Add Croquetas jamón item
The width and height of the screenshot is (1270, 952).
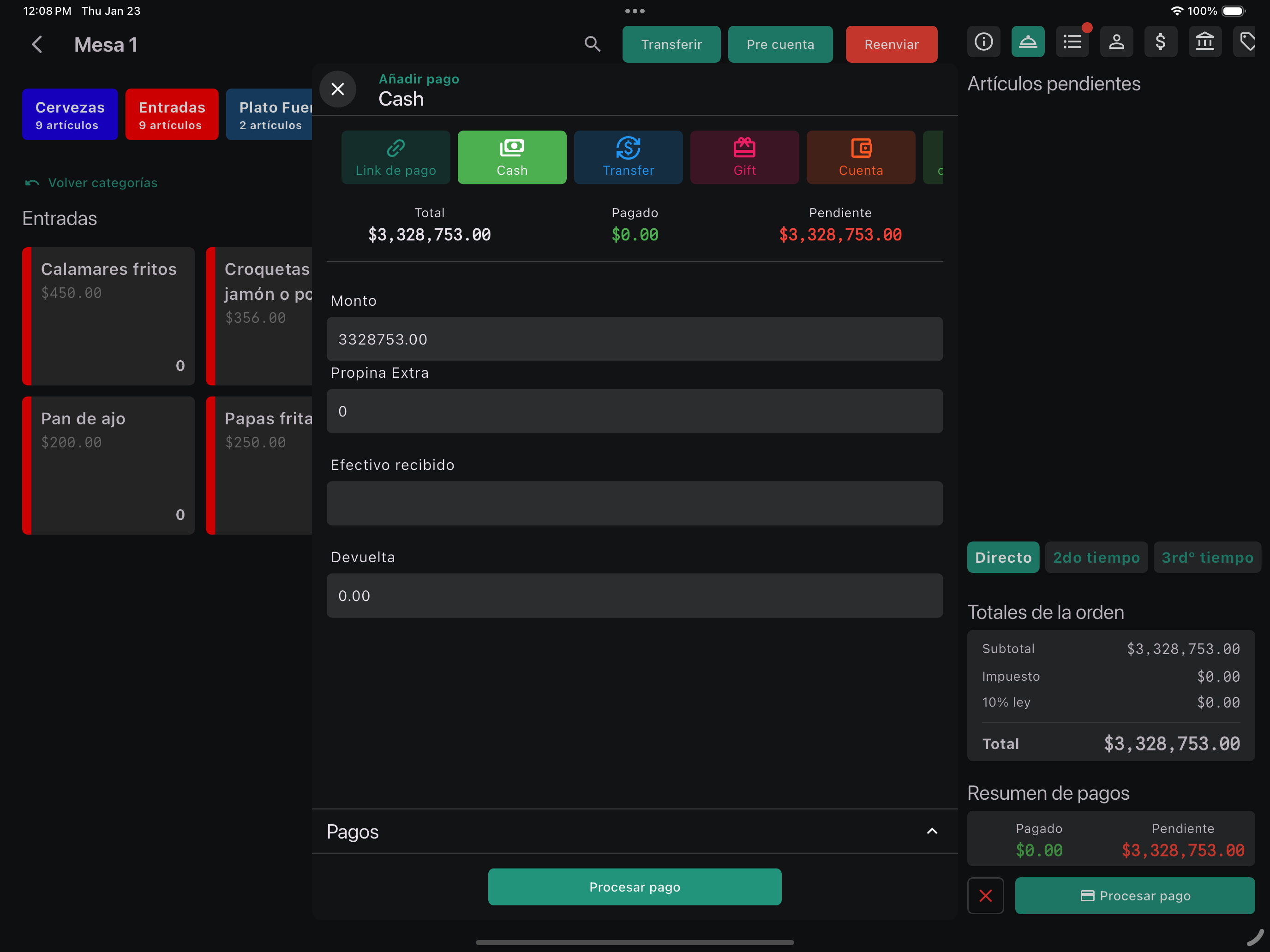tap(259, 316)
